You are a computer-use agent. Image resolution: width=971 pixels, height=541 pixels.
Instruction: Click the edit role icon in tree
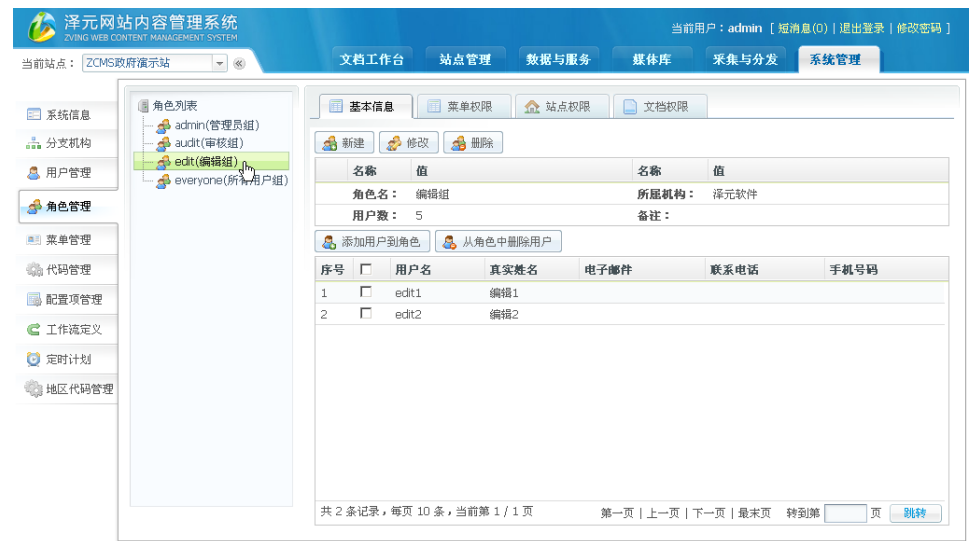point(163,162)
